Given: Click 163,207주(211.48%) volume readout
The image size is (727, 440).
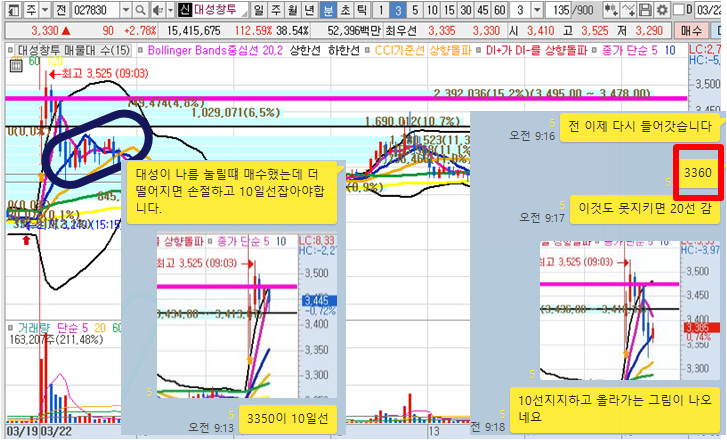Looking at the screenshot, I should pyautogui.click(x=56, y=340).
